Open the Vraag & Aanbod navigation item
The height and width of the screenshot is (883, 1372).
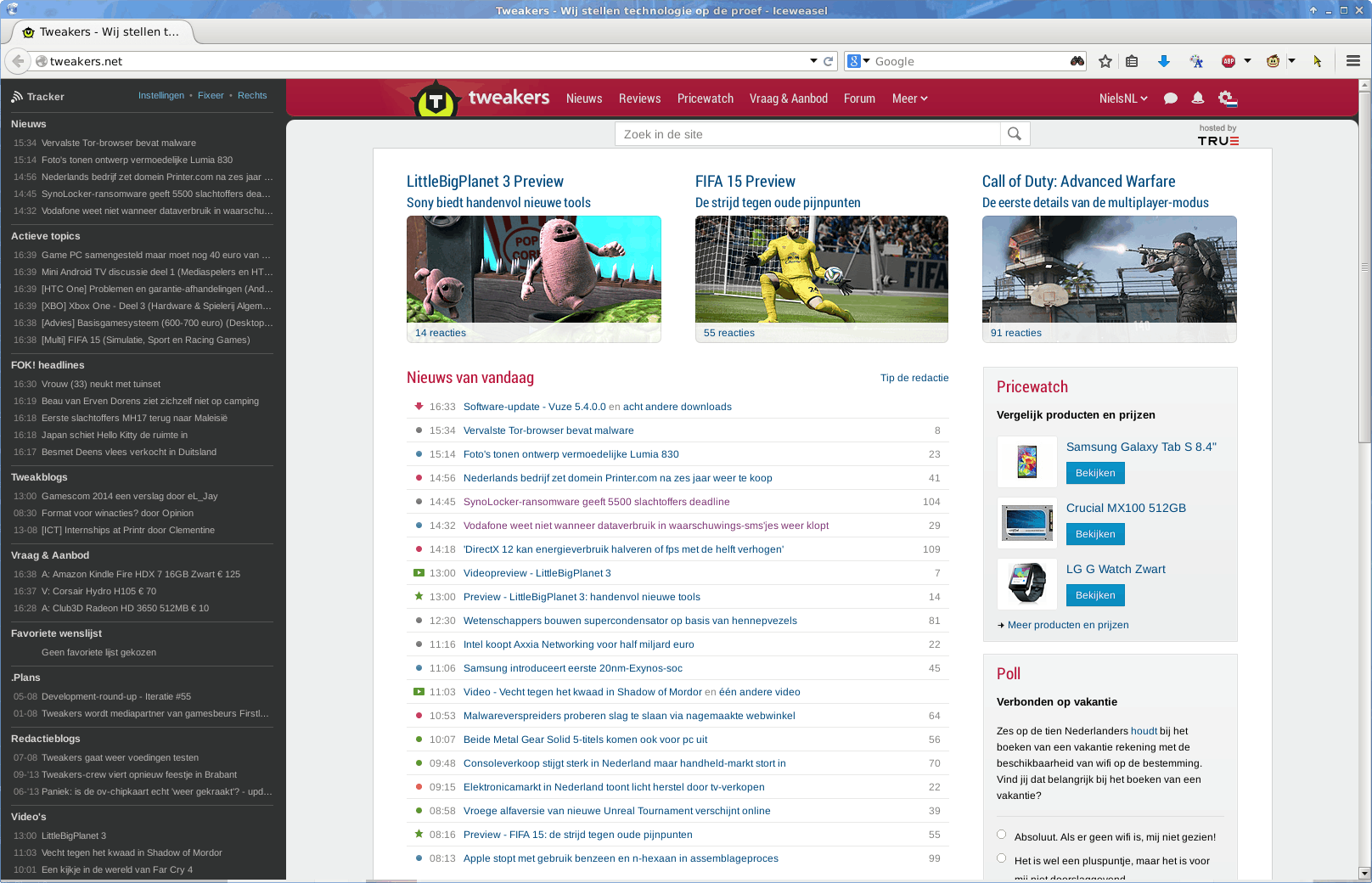click(789, 98)
